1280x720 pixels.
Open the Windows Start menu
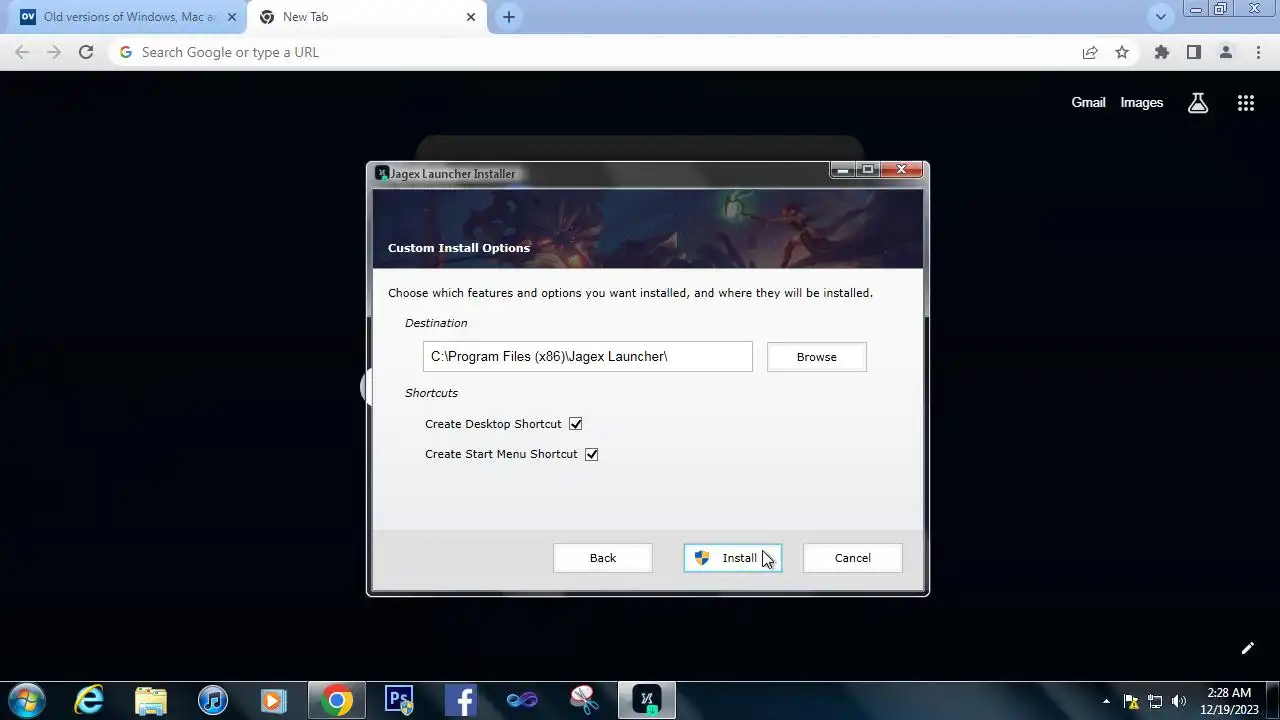(25, 700)
